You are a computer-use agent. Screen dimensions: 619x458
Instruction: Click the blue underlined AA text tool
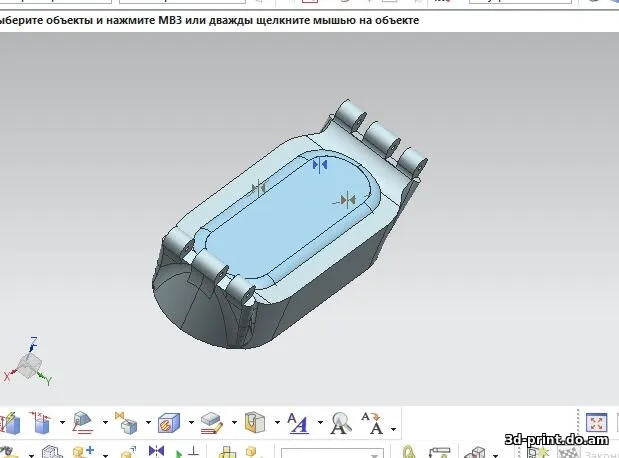[x=298, y=423]
